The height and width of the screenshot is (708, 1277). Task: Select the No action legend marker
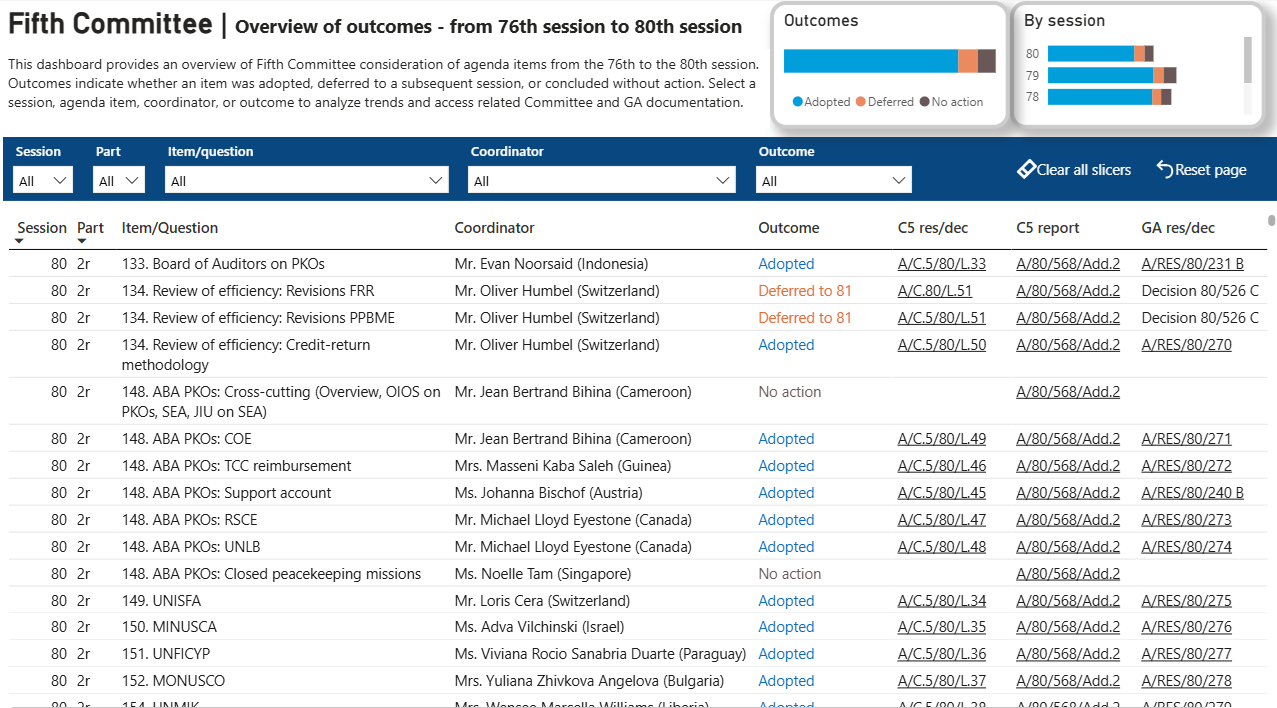(924, 102)
